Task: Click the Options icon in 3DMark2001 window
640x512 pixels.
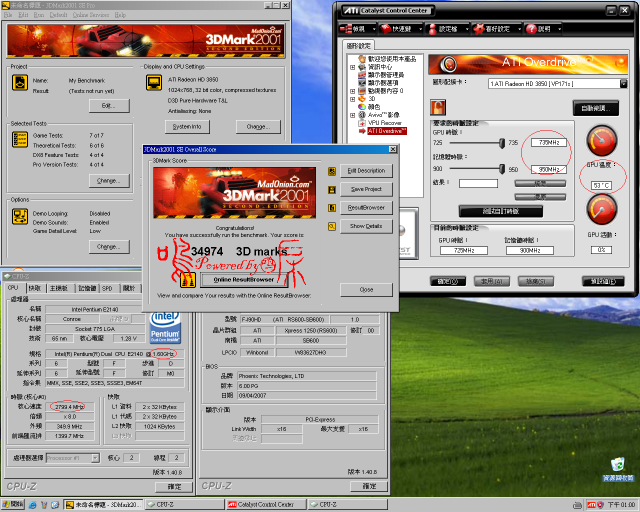Action: [x=20, y=216]
